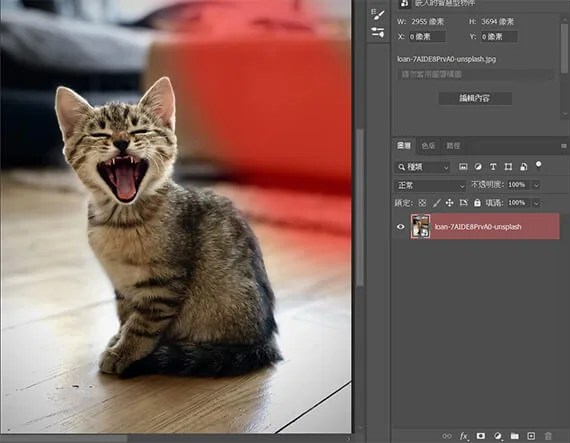
Task: Click the X position input field
Action: [427, 37]
